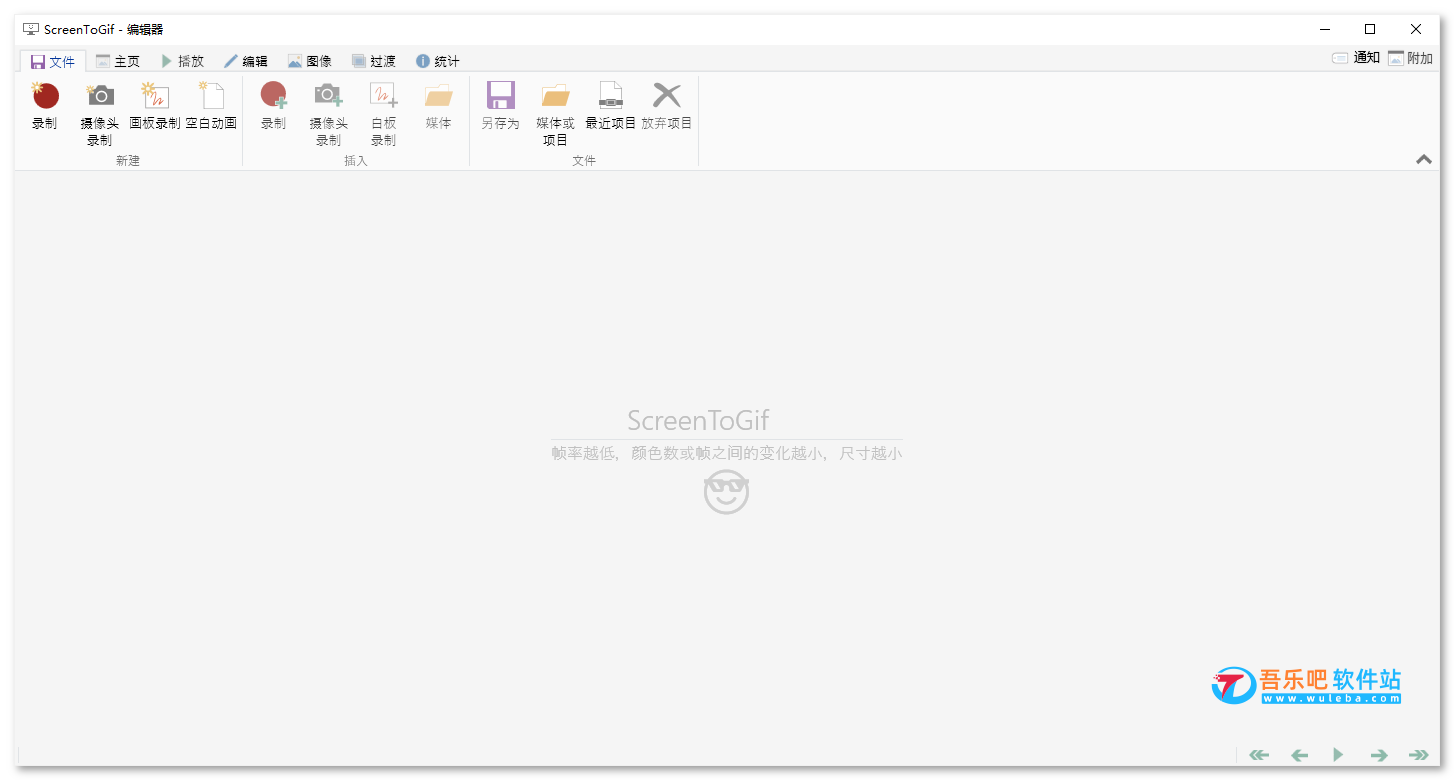Play the animation preview
This screenshot has height=780, width=1454.
(1338, 755)
